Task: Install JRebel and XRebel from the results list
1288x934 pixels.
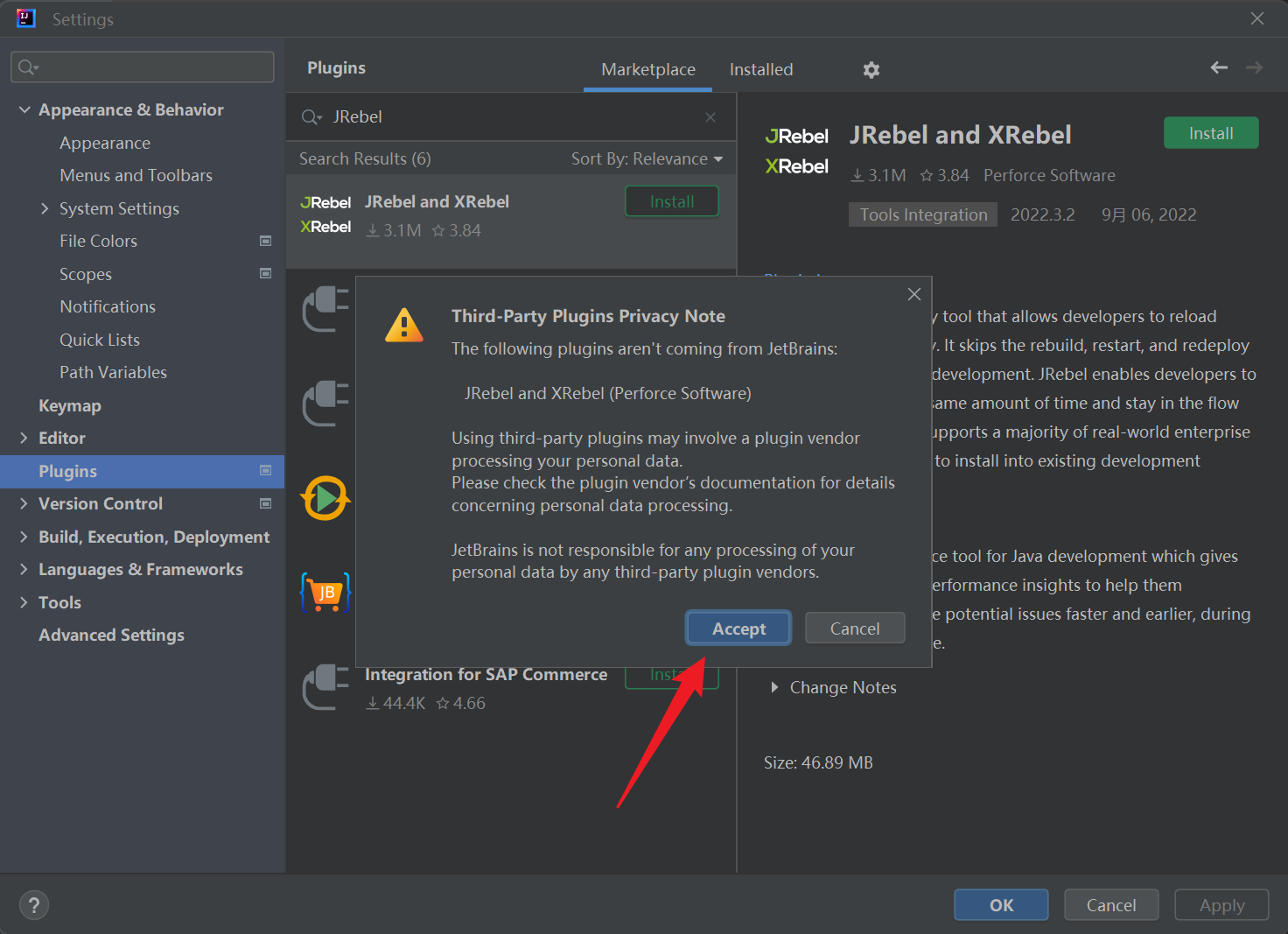Action: click(672, 201)
